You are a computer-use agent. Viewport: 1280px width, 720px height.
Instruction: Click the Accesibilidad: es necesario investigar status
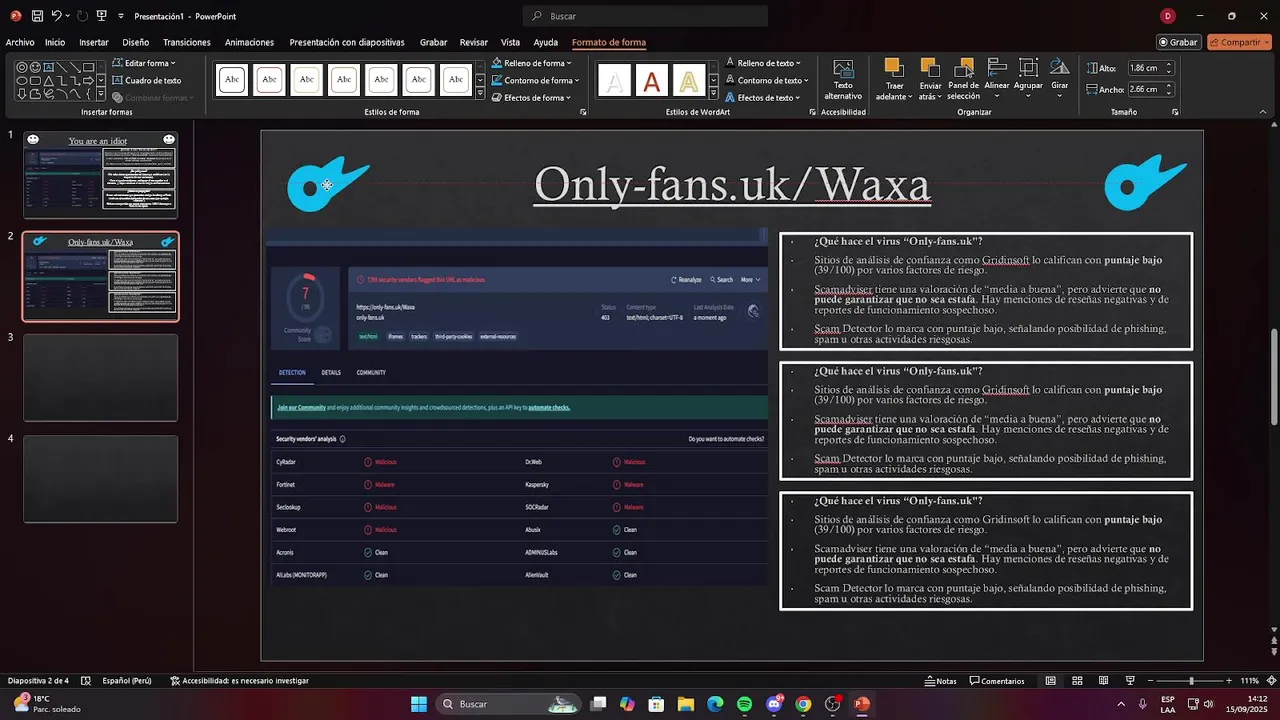[x=239, y=681]
